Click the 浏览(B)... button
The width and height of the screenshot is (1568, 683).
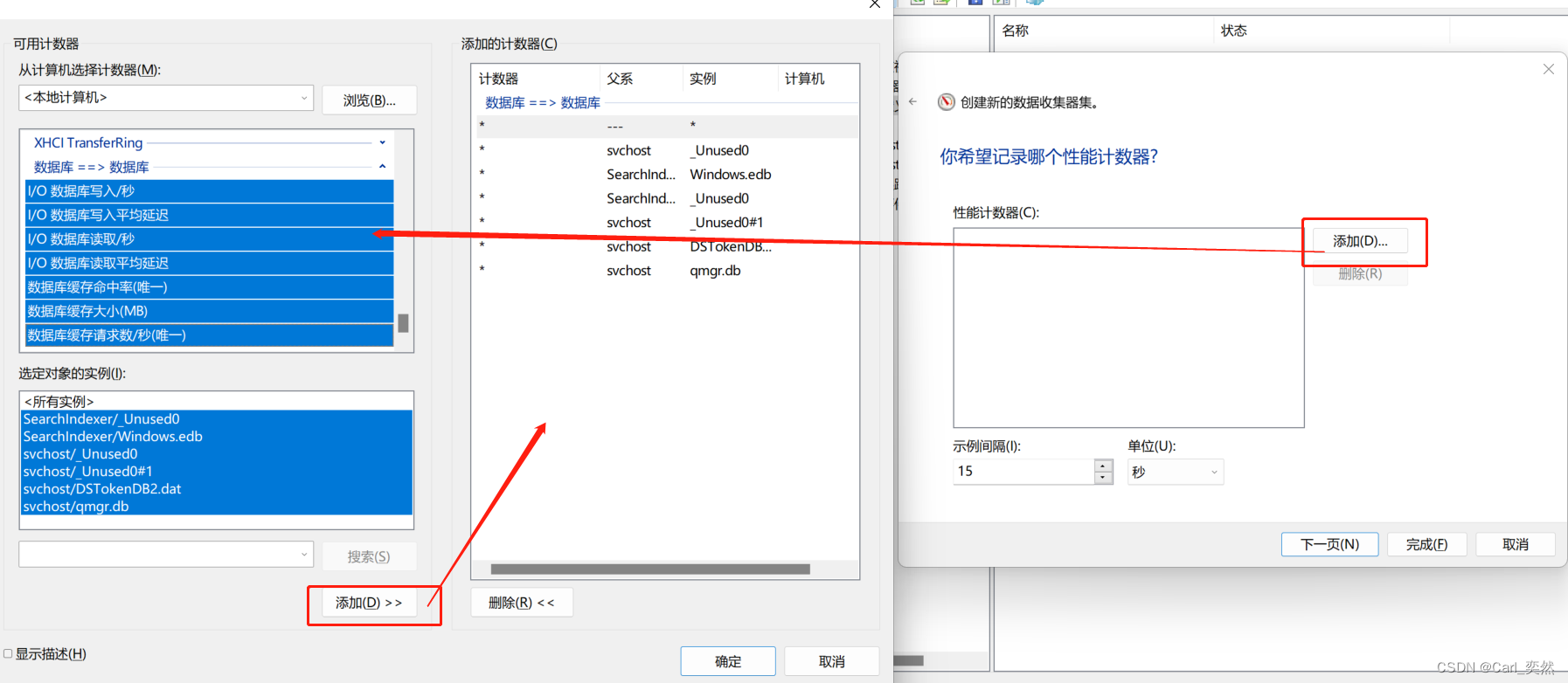click(x=369, y=100)
